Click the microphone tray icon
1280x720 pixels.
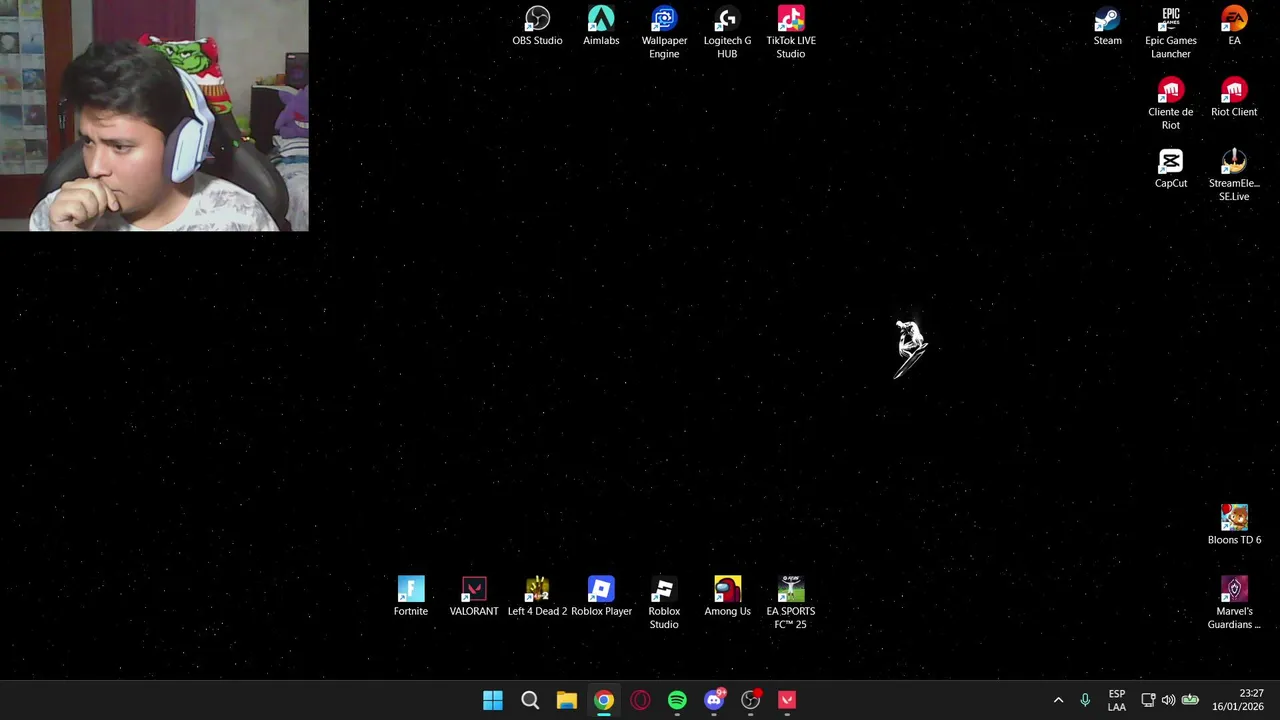[x=1085, y=700]
